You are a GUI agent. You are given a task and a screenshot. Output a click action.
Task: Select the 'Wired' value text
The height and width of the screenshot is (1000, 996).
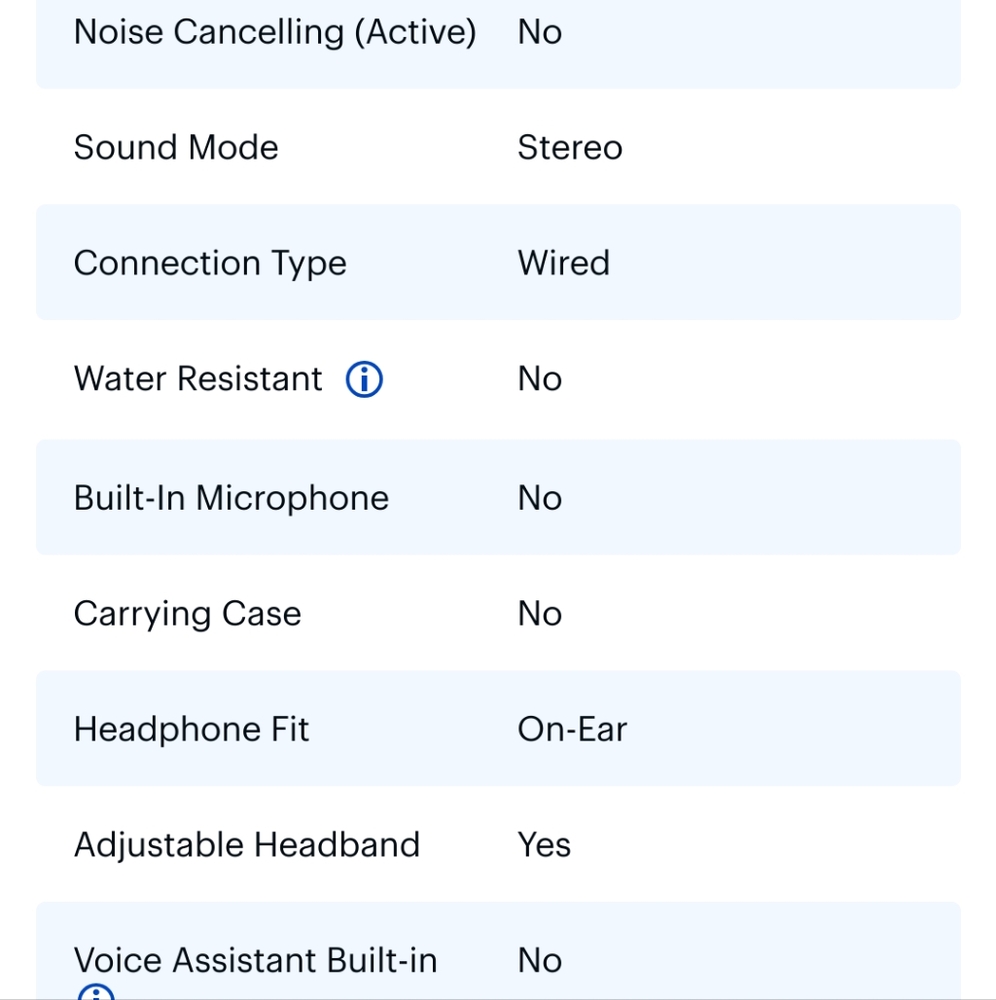tap(563, 263)
